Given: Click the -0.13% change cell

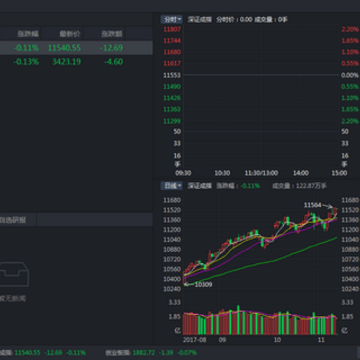Looking at the screenshot, I should pos(26,62).
